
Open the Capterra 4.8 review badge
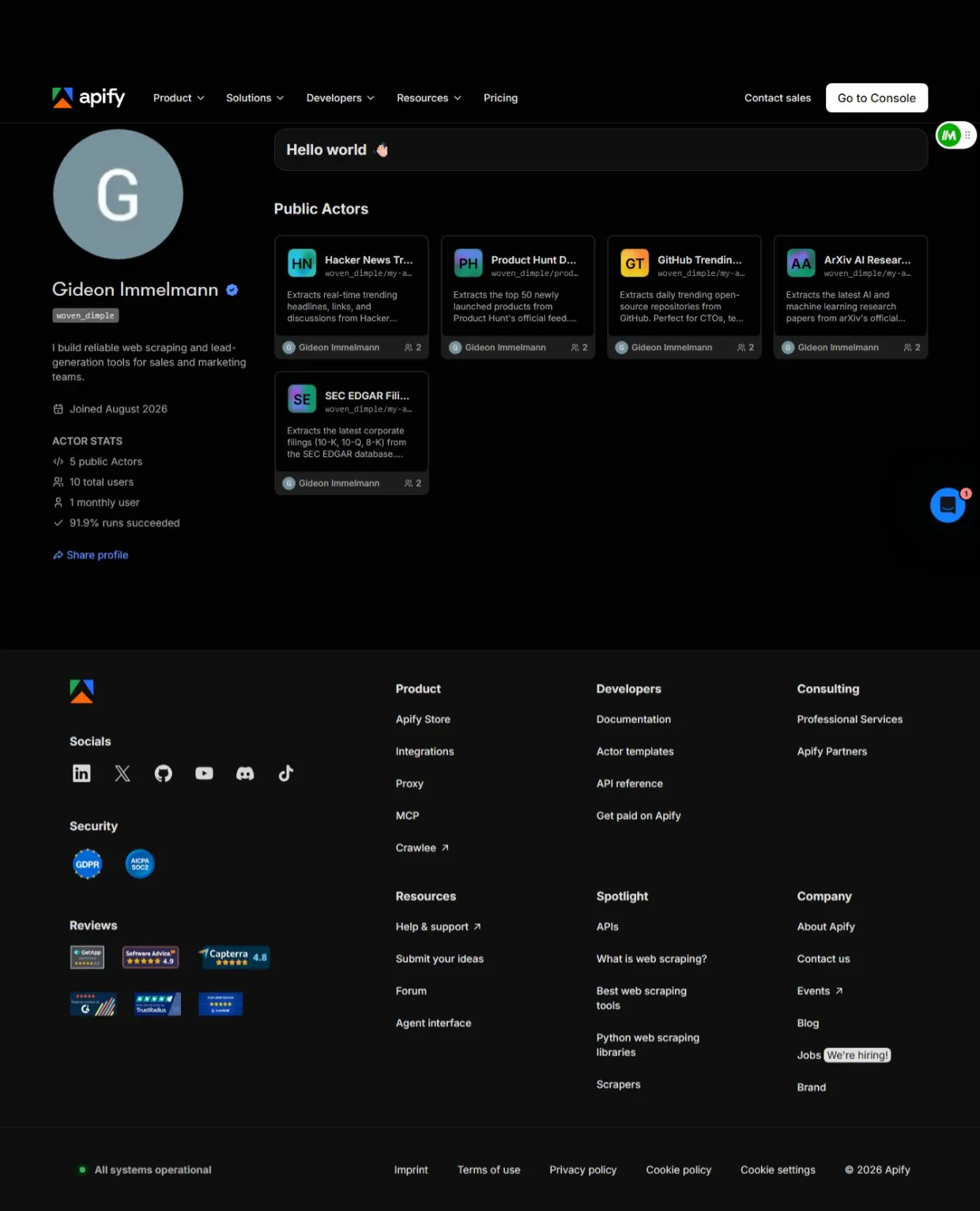[x=234, y=957]
